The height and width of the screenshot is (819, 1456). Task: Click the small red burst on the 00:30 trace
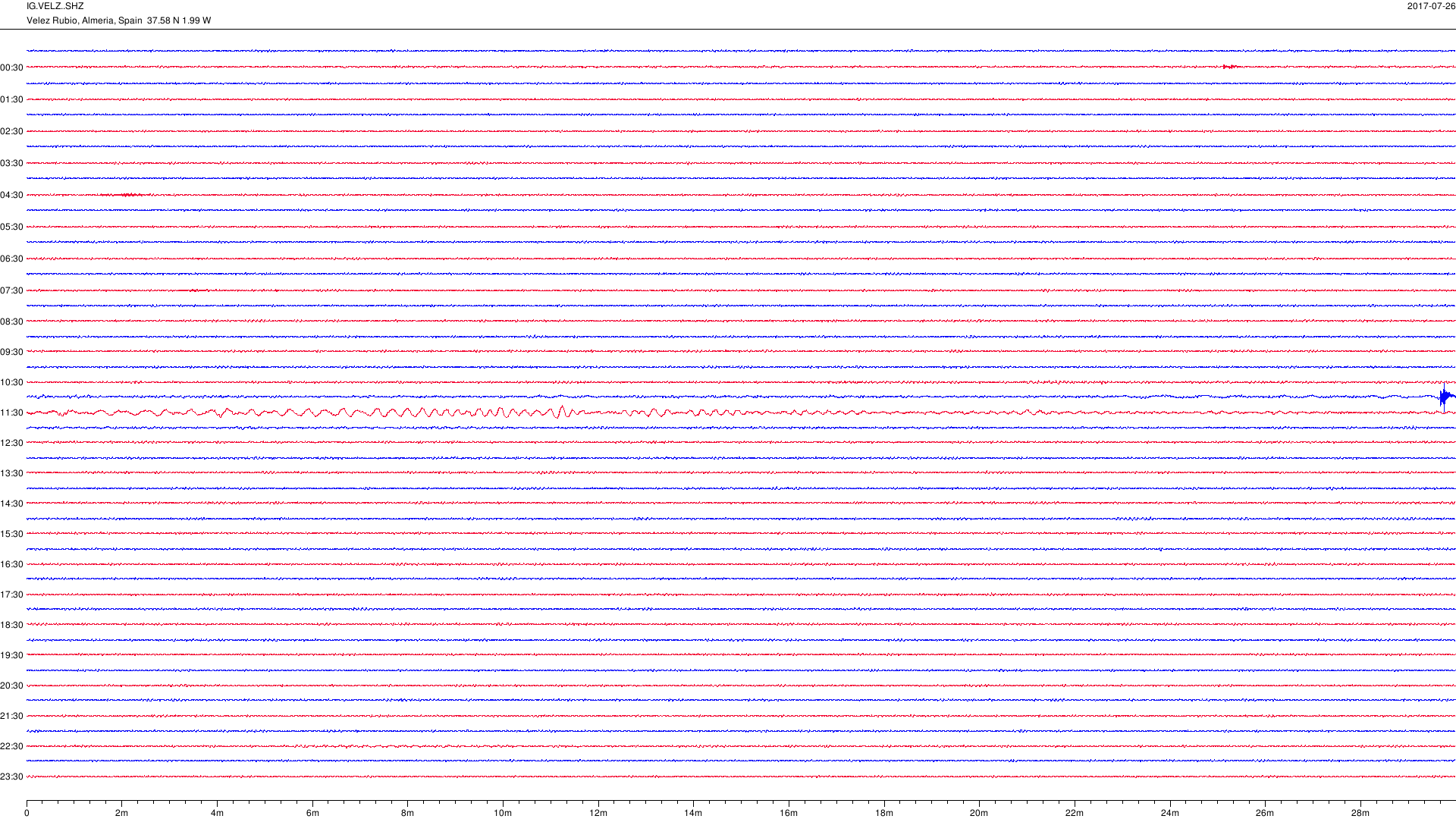tap(1230, 67)
